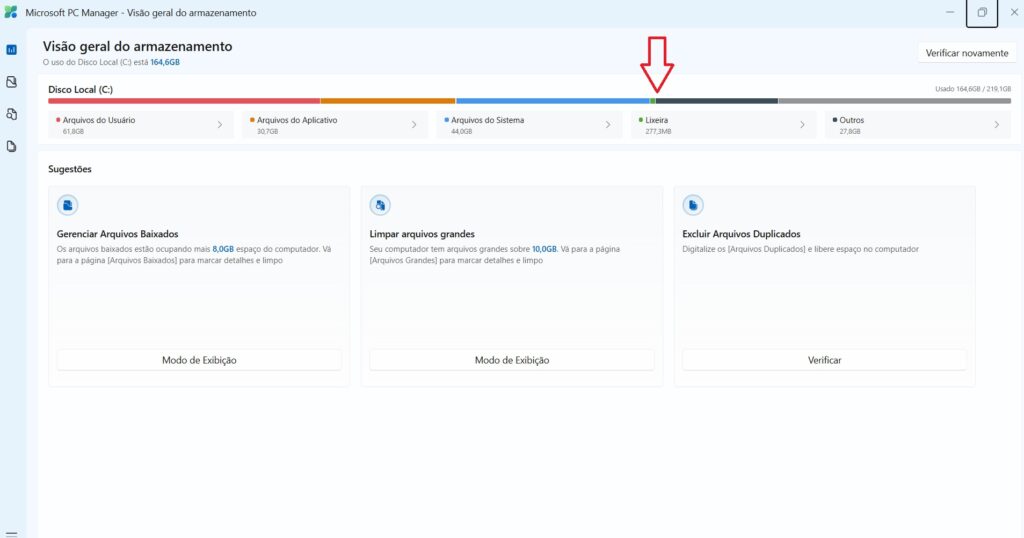
Task: Minimize the PC Manager window
Action: click(x=950, y=12)
